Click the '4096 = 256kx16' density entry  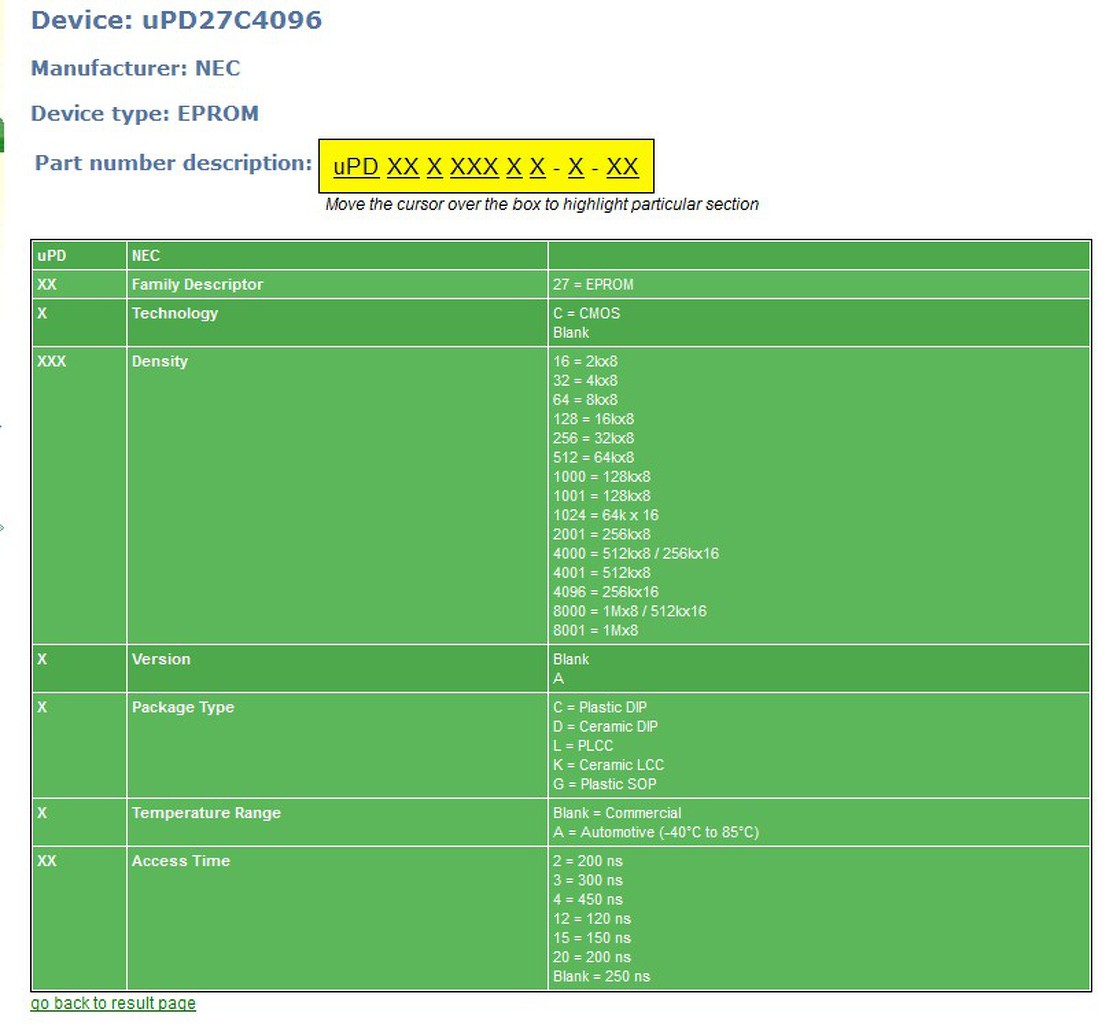point(606,592)
